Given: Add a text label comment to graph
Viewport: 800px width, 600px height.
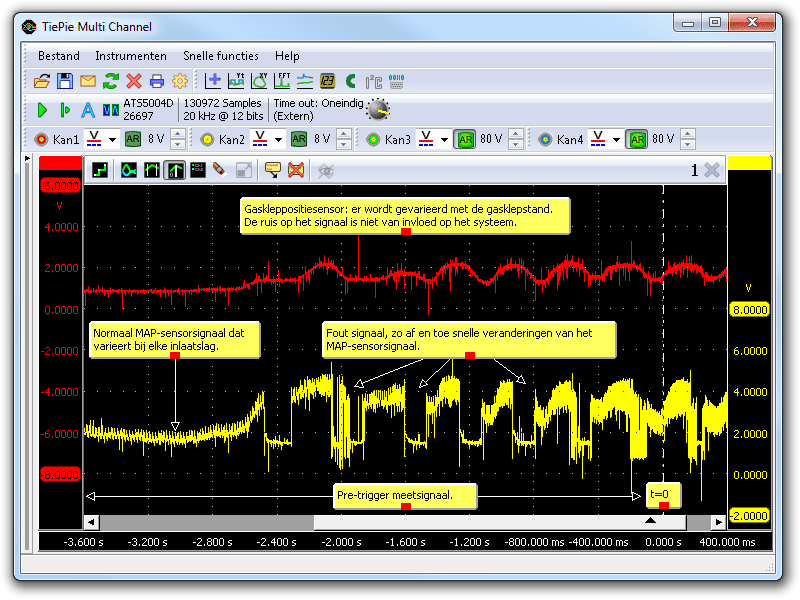Looking at the screenshot, I should click(x=272, y=170).
